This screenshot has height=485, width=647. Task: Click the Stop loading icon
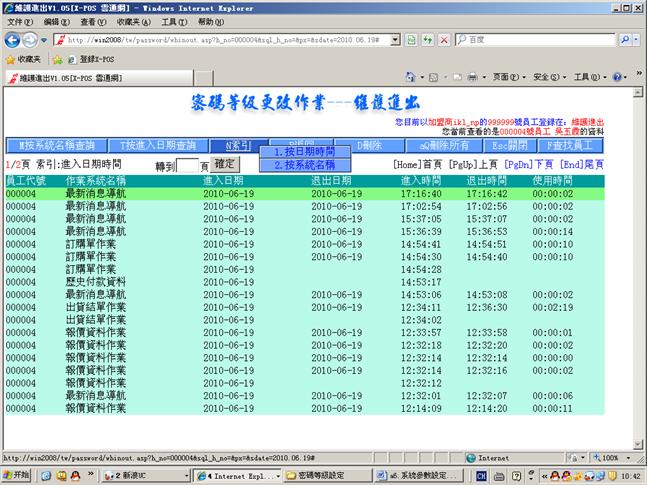(x=443, y=40)
